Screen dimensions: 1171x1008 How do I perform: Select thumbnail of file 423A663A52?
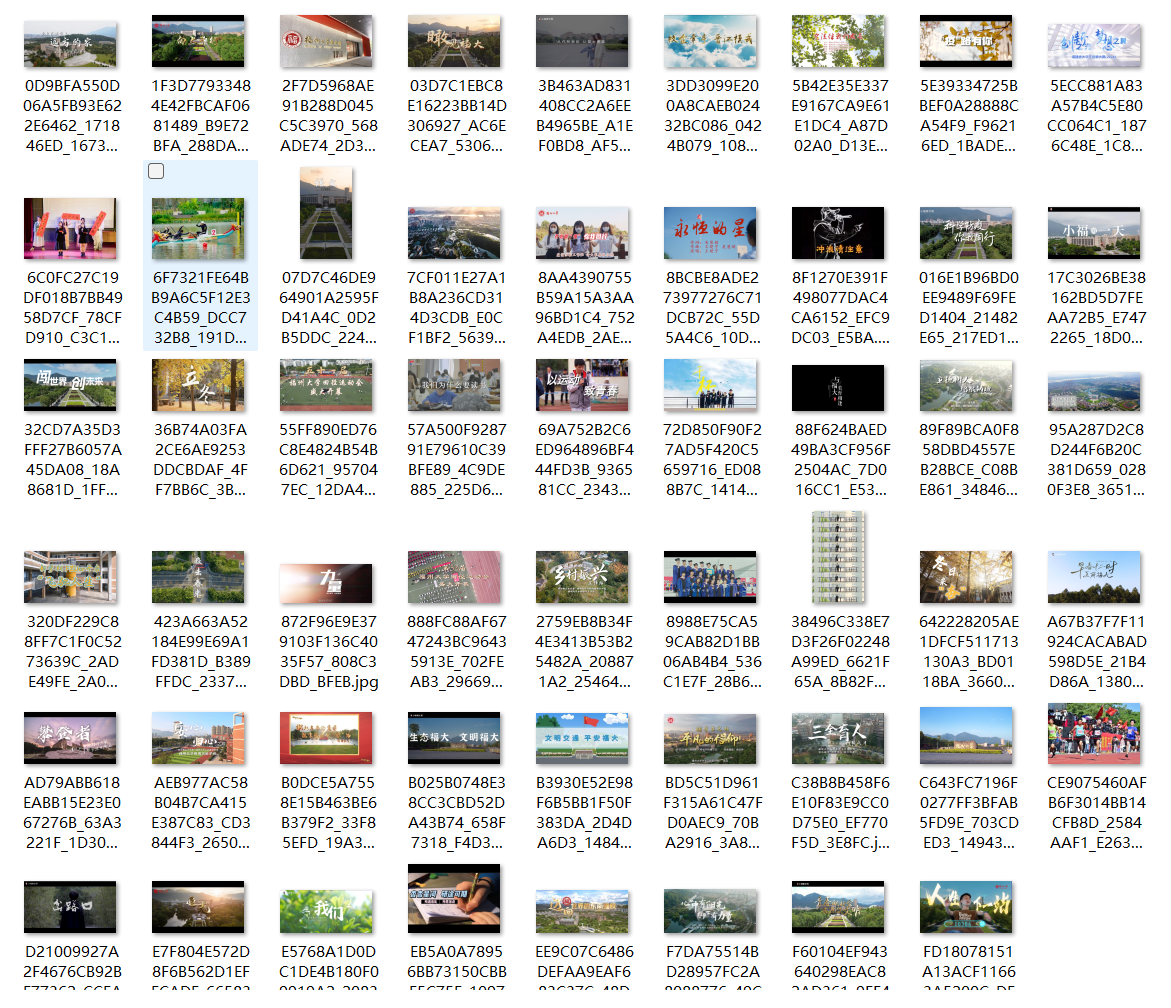(x=198, y=577)
